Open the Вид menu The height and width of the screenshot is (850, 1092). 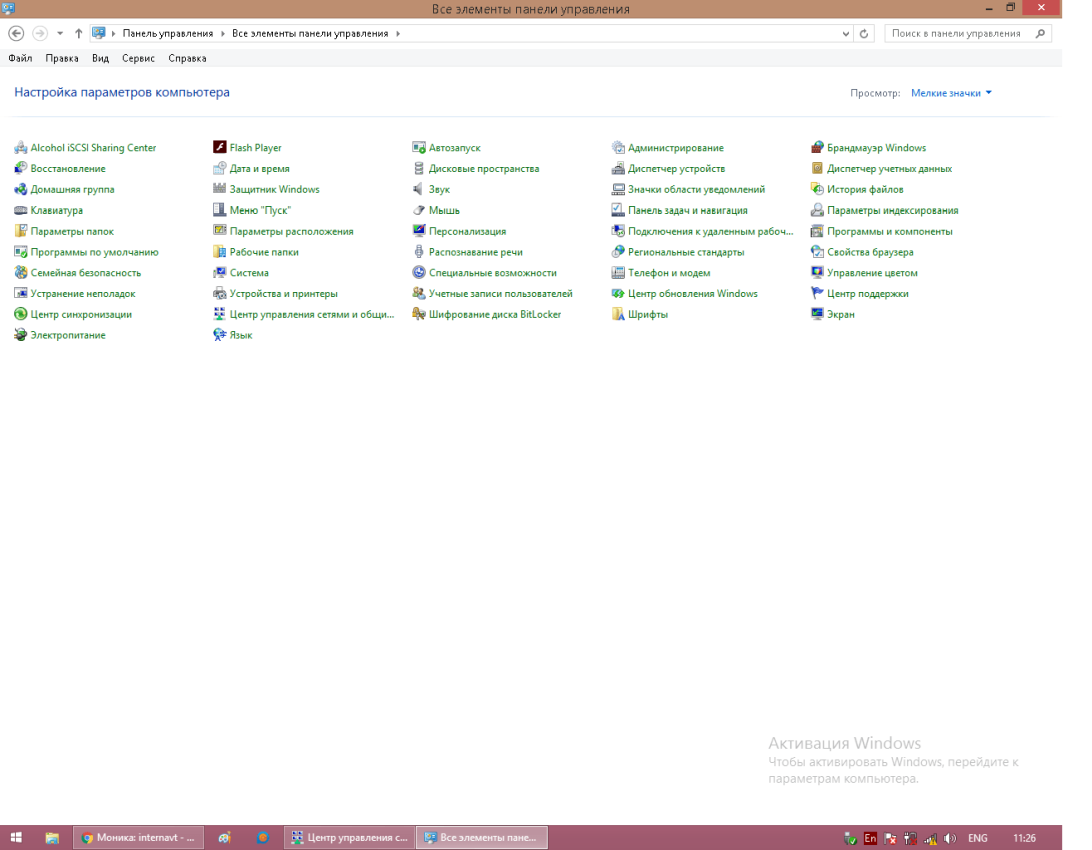100,59
